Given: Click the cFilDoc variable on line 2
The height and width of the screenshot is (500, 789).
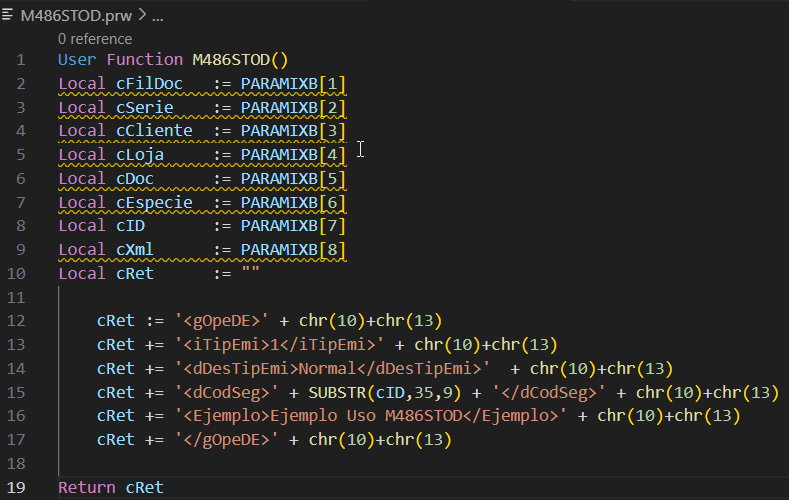Looking at the screenshot, I should pyautogui.click(x=149, y=84).
